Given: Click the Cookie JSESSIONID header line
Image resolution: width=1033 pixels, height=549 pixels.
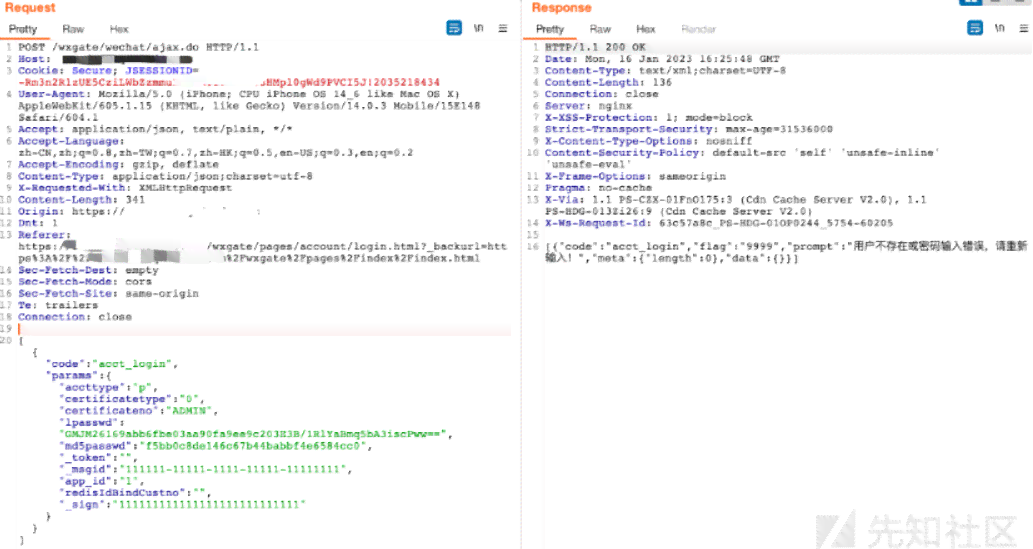Looking at the screenshot, I should pos(229,76).
